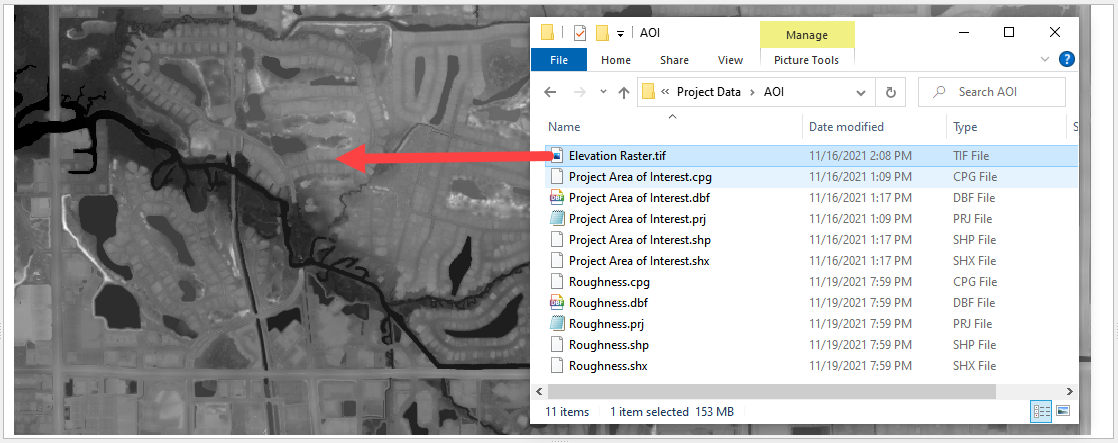Open Explorer help via question mark
The width and height of the screenshot is (1118, 443).
(x=1066, y=60)
